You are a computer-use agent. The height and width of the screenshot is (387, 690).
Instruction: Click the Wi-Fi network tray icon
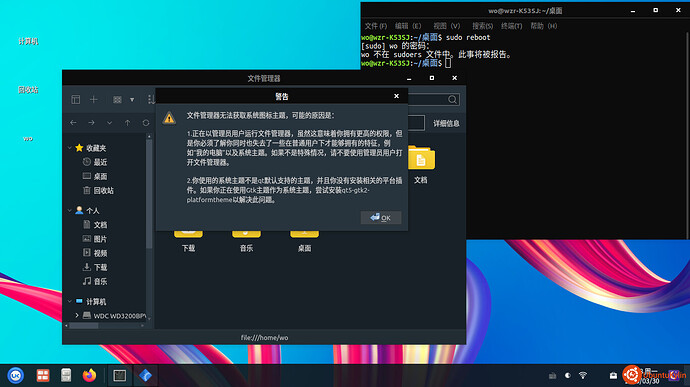coord(583,376)
